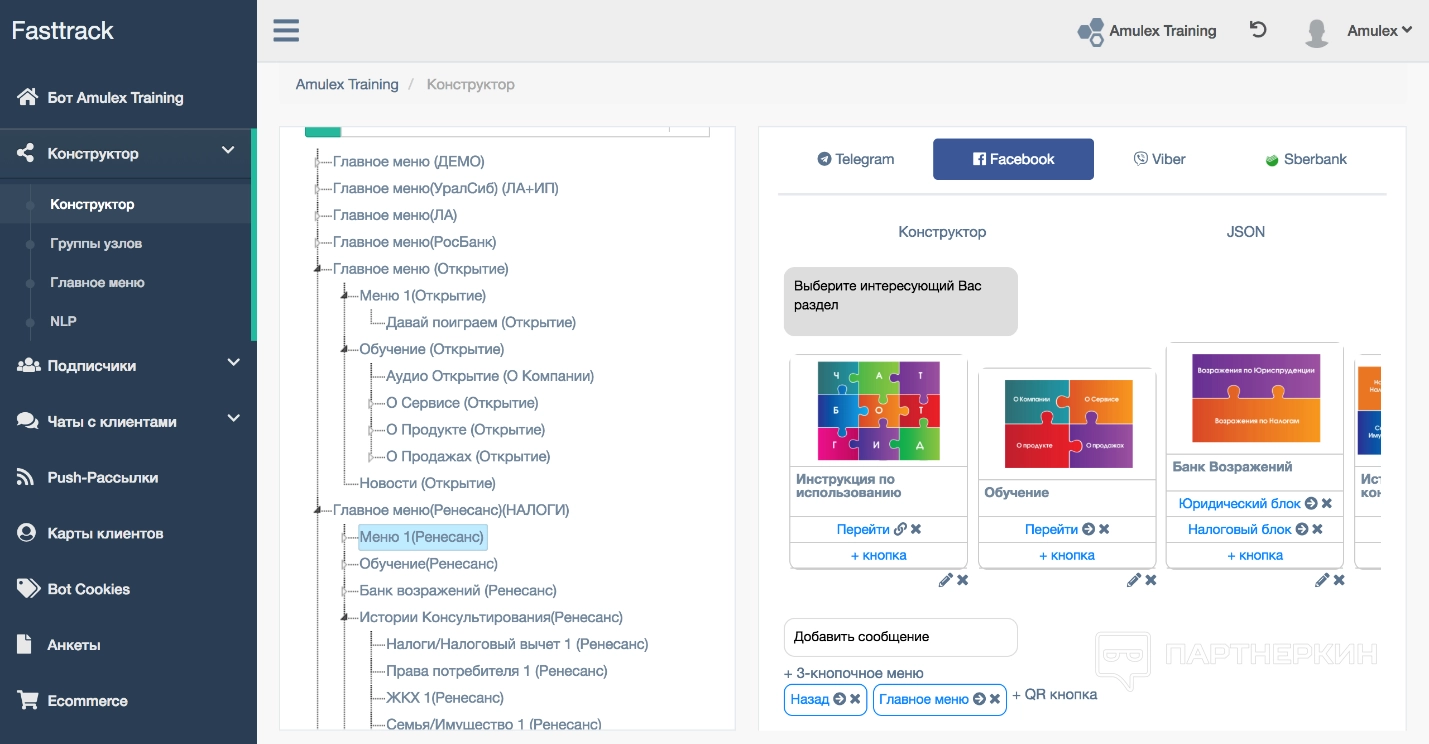Screen dimensions: 1429x744
Task: Collapse the Главное меню (Открытие) tree node
Action: [318, 269]
